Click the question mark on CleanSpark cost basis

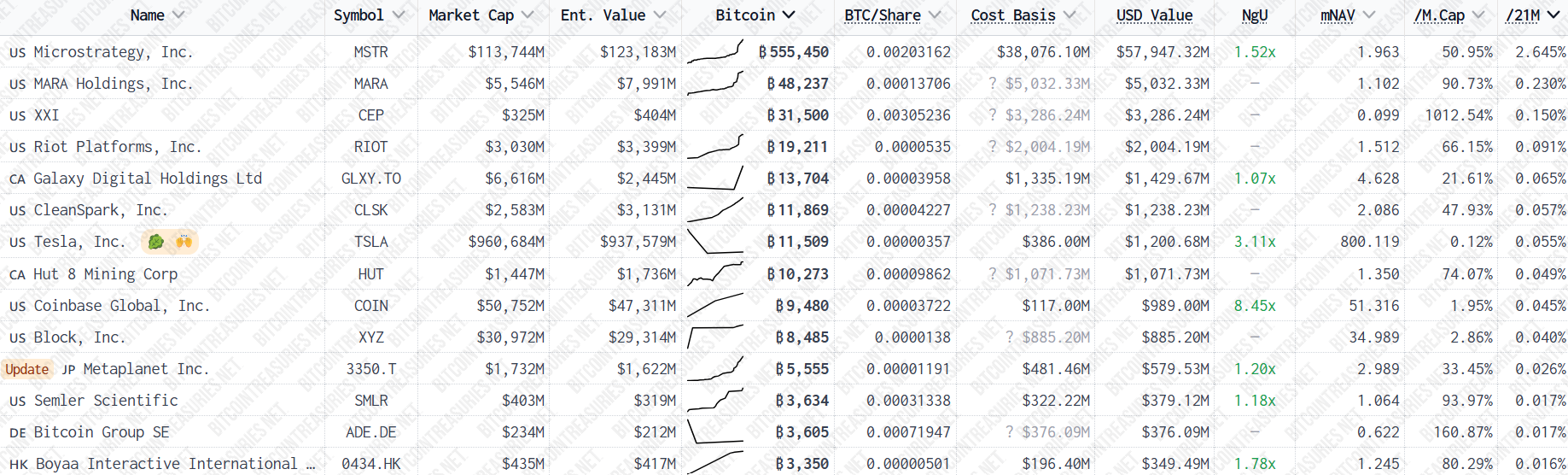[993, 210]
